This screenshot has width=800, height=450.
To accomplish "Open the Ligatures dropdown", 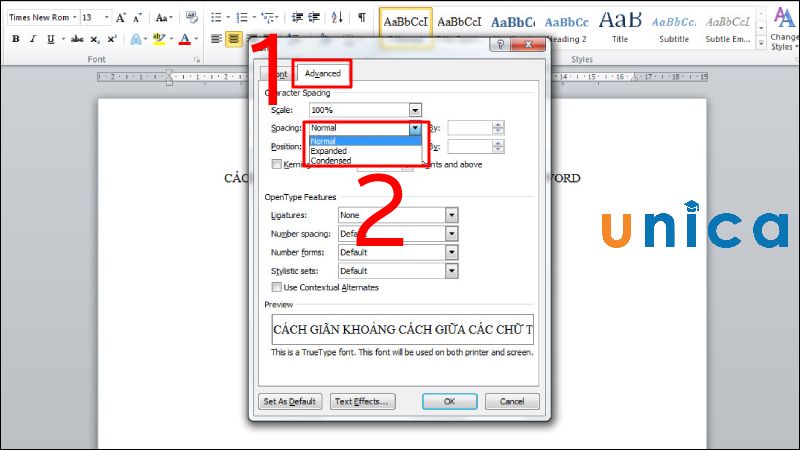I will pyautogui.click(x=452, y=215).
